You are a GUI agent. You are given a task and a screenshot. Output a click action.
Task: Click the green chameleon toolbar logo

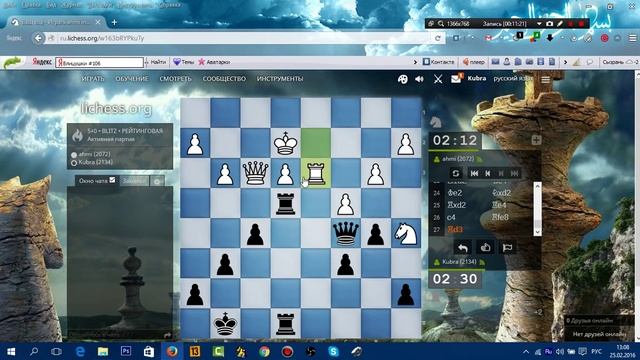tap(13, 62)
